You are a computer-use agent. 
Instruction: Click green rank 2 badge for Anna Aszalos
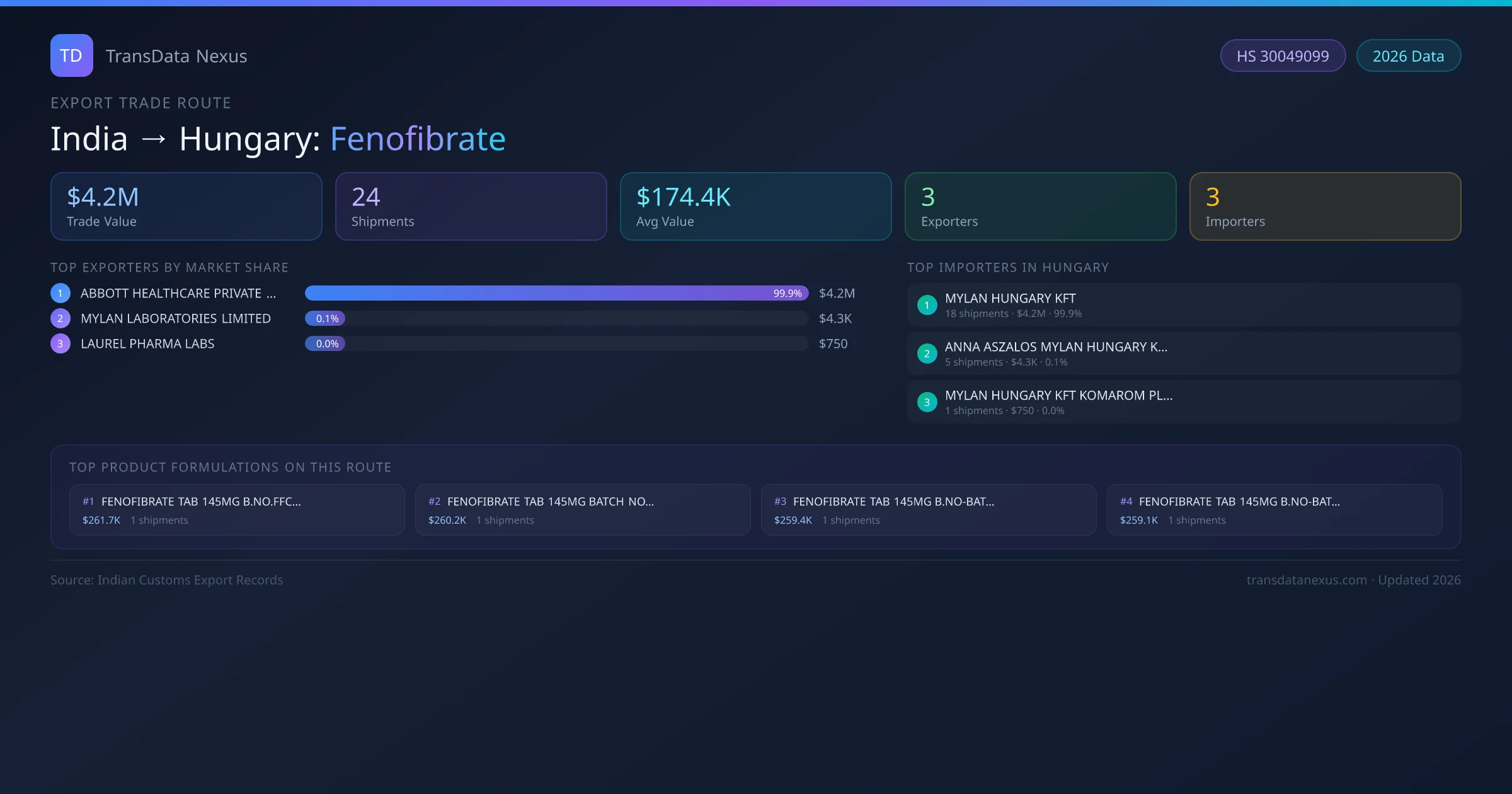tap(927, 354)
